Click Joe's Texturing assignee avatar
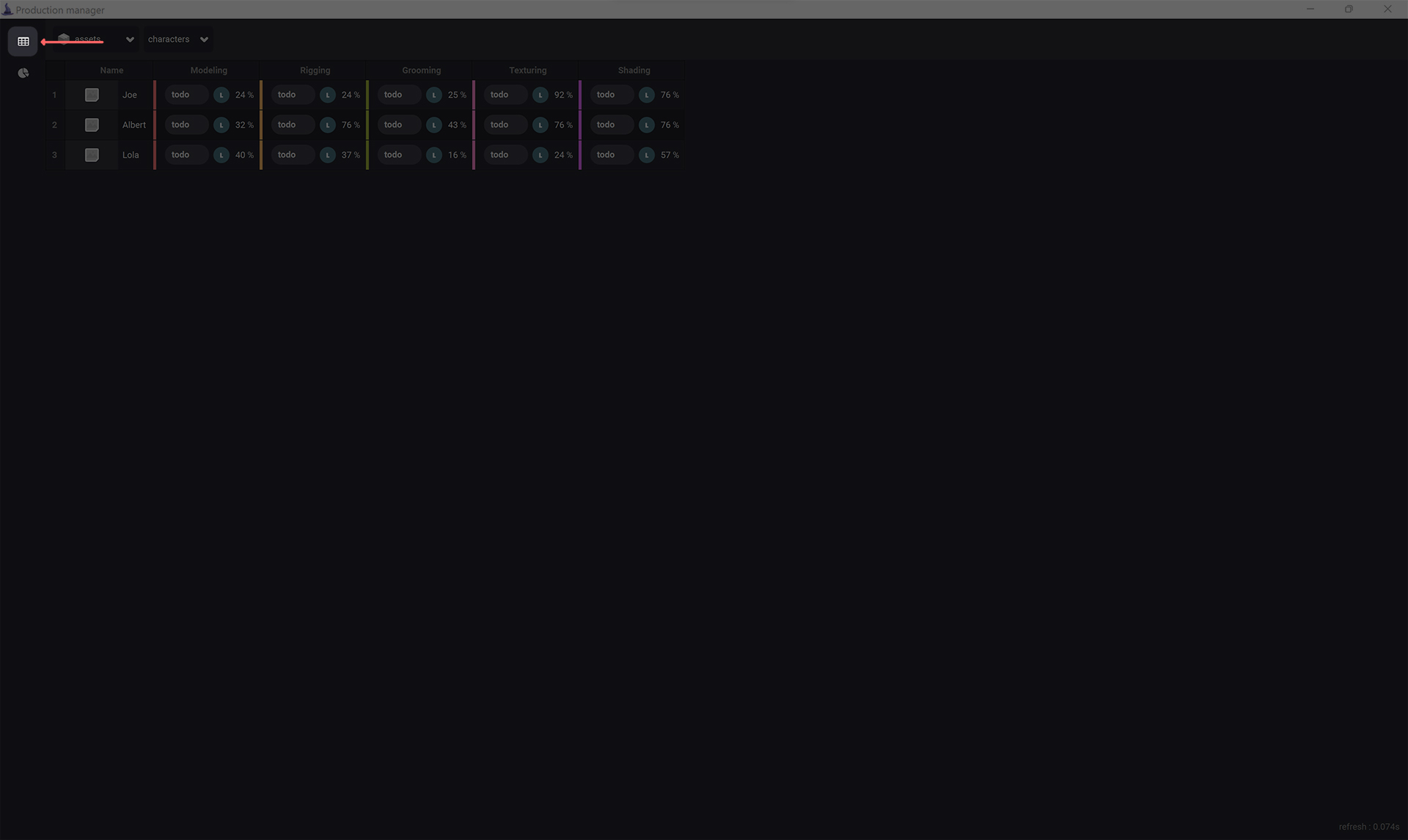 coord(540,95)
